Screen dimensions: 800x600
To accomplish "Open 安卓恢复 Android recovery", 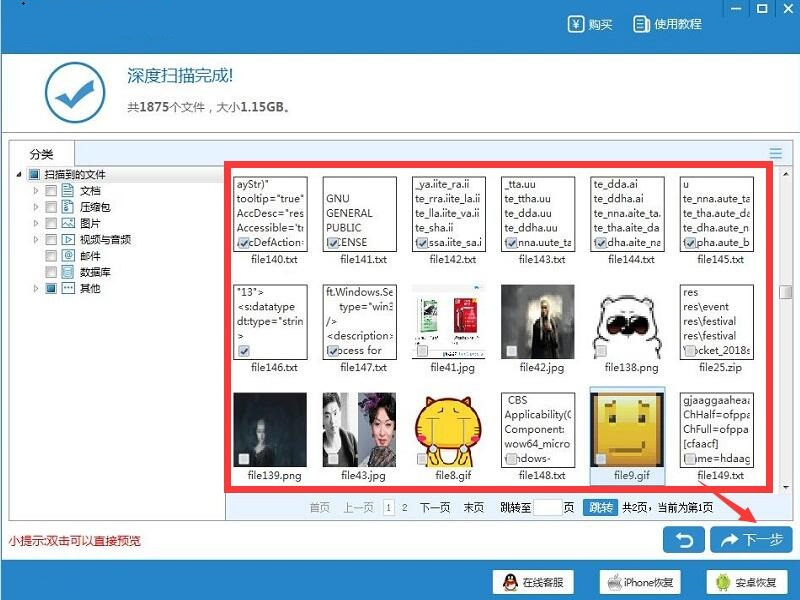I will click(746, 582).
